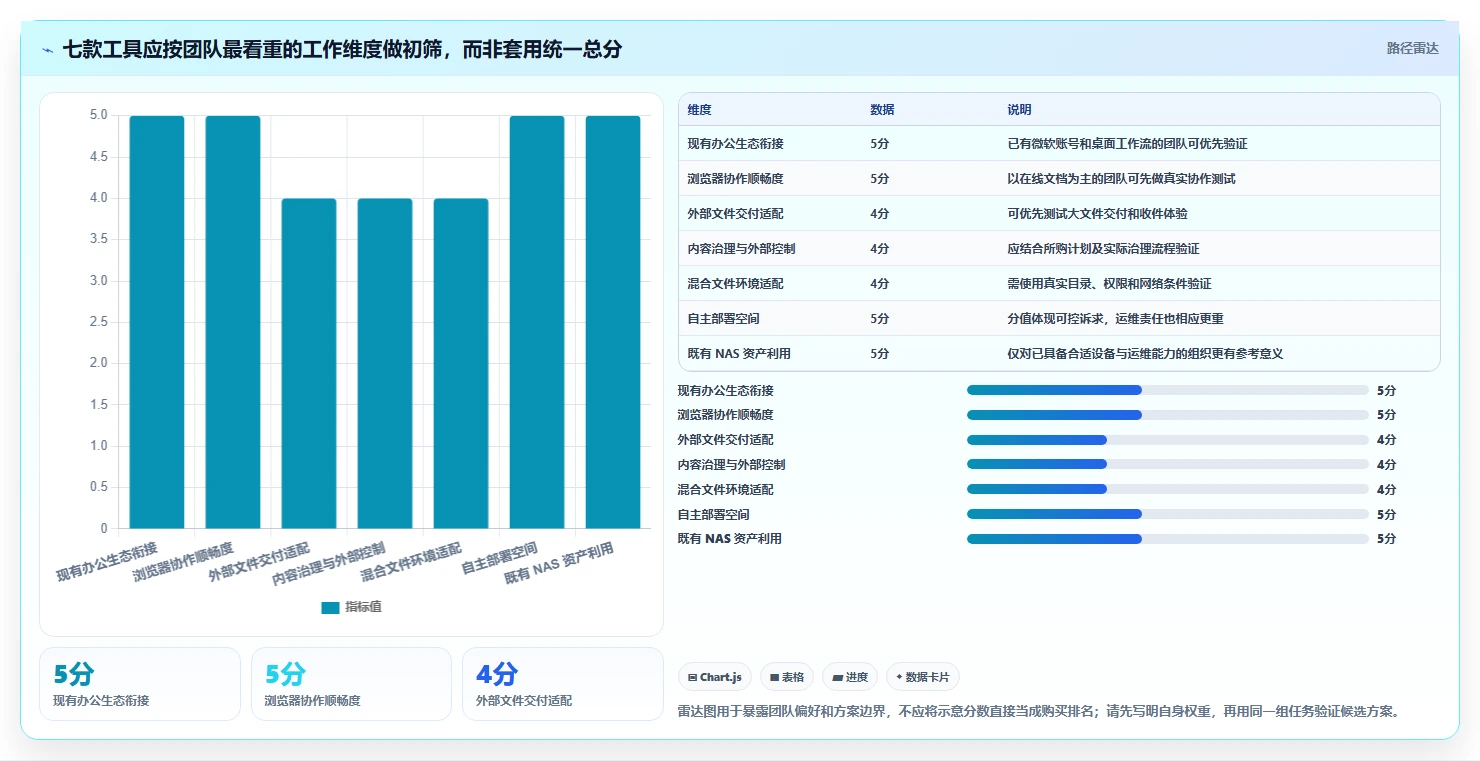The width and height of the screenshot is (1480, 761).
Task: Click the 自主部署空间 label in progress list
Action: pyautogui.click(x=713, y=515)
